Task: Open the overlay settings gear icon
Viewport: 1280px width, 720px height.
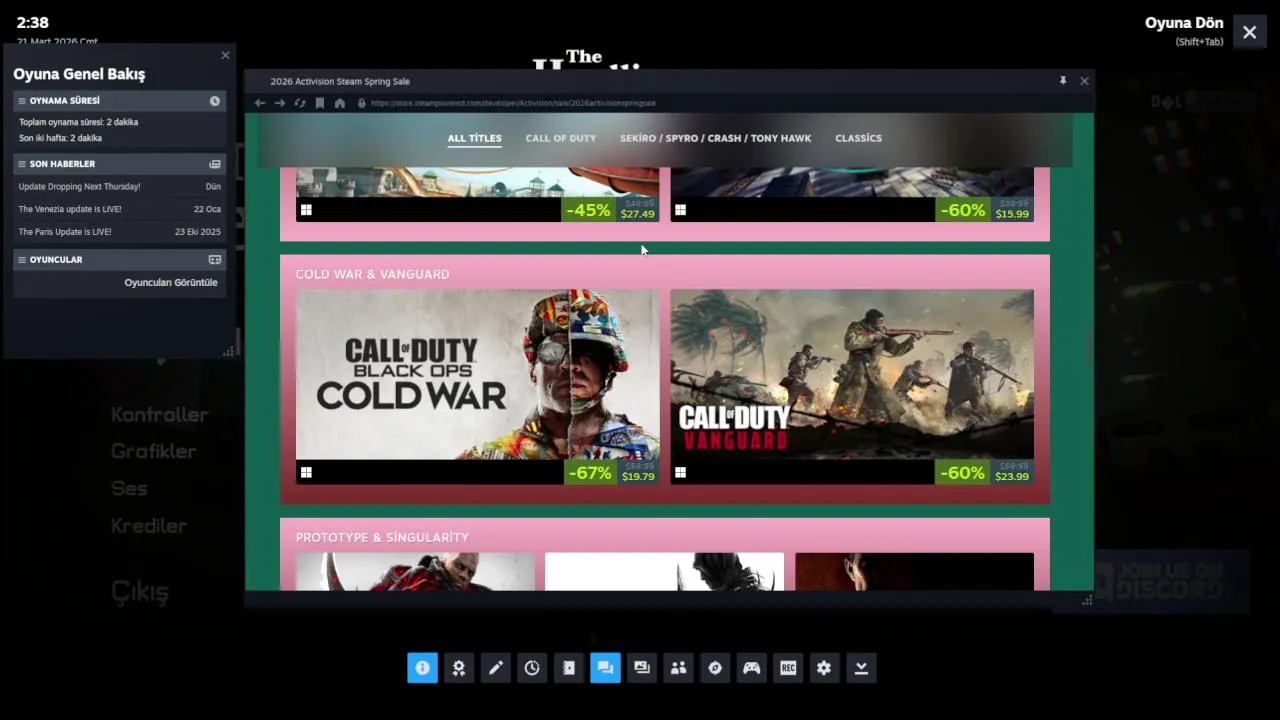Action: [x=824, y=668]
